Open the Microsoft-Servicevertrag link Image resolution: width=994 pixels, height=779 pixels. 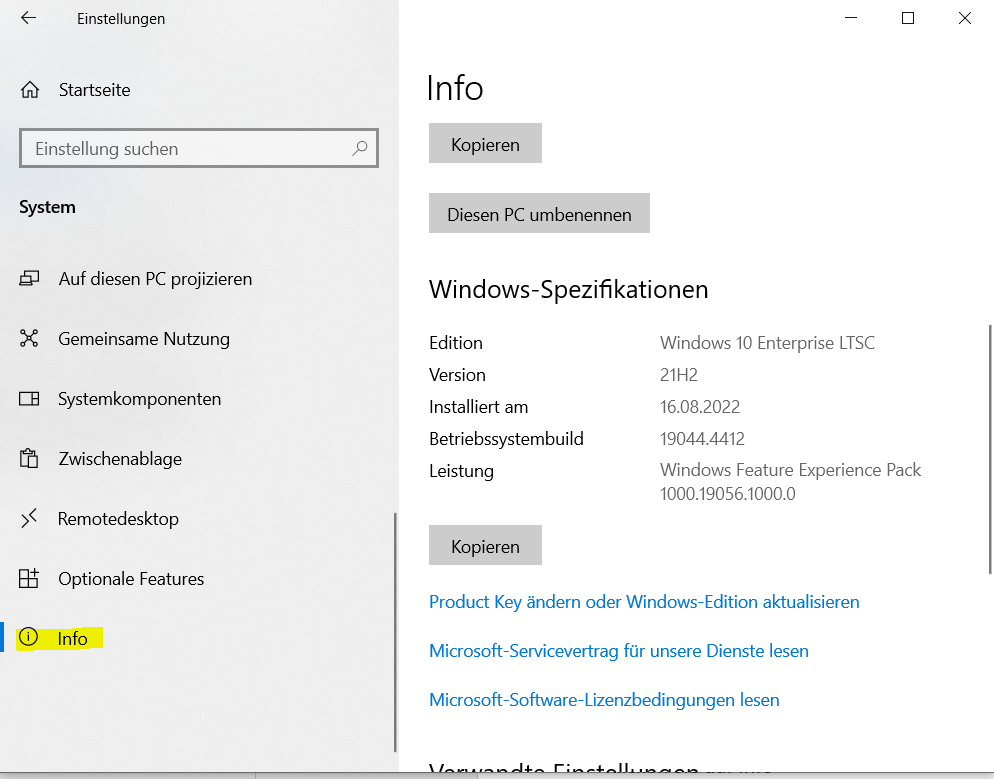pos(618,651)
